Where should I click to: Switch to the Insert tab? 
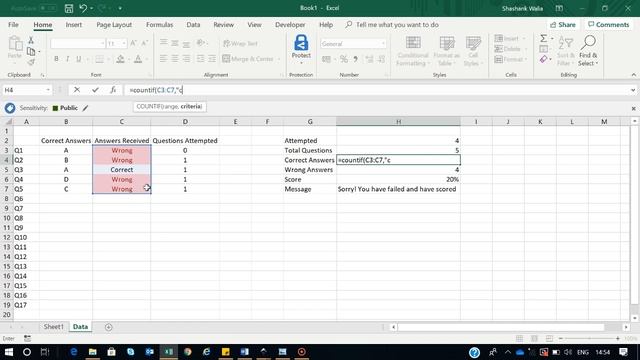(73, 25)
